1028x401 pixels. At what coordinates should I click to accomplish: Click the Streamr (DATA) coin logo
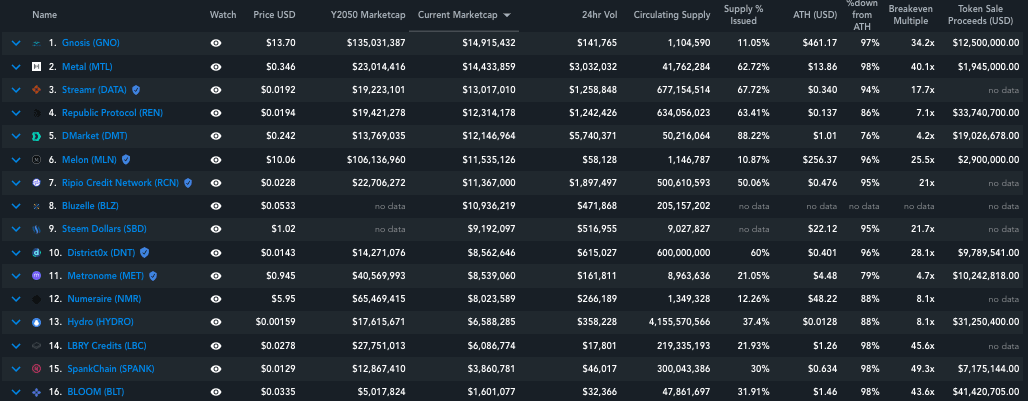click(37, 90)
